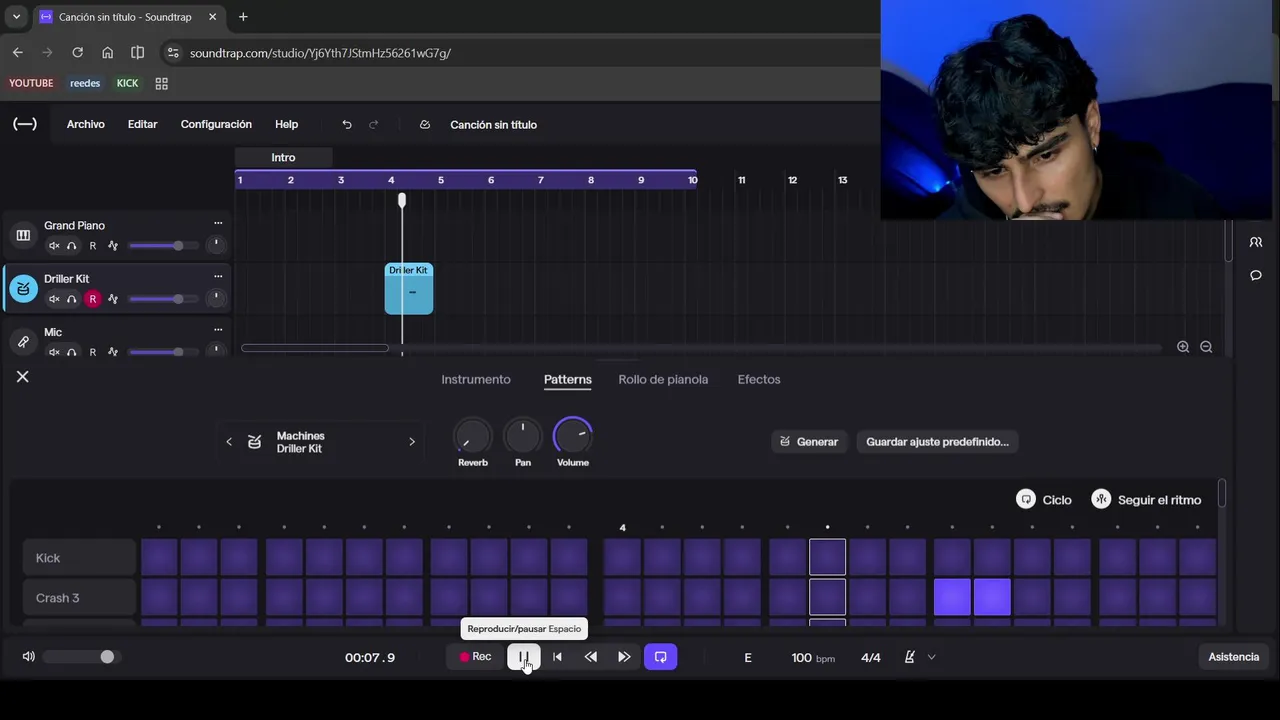Go back in the browser

click(x=17, y=53)
